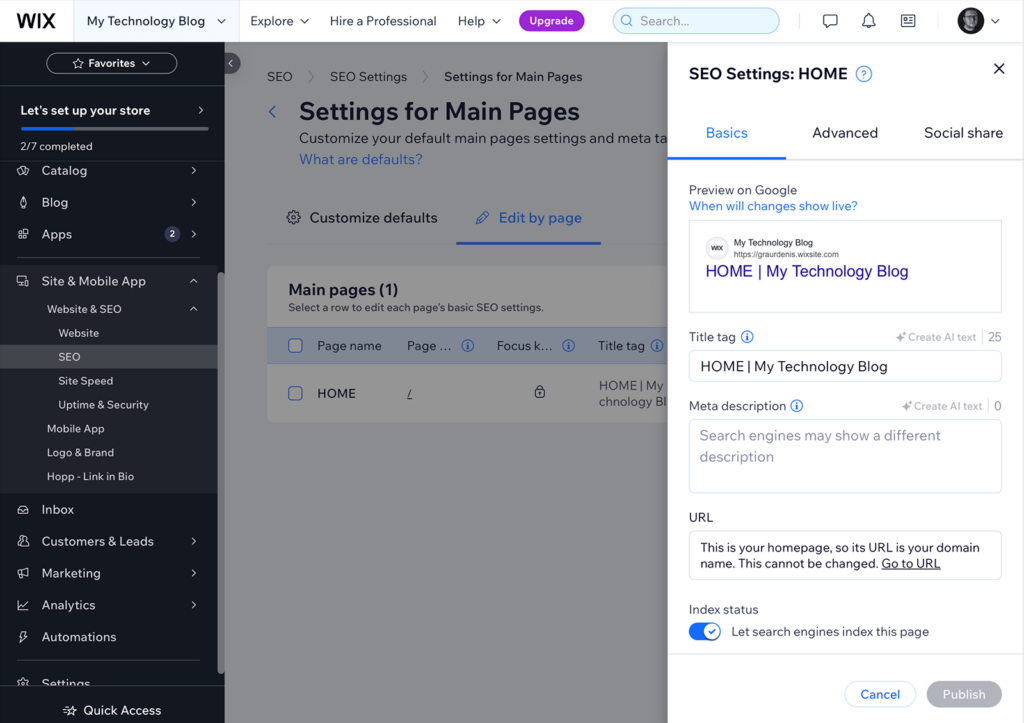This screenshot has width=1024, height=723.
Task: Switch to the Social share tab
Action: pos(963,133)
